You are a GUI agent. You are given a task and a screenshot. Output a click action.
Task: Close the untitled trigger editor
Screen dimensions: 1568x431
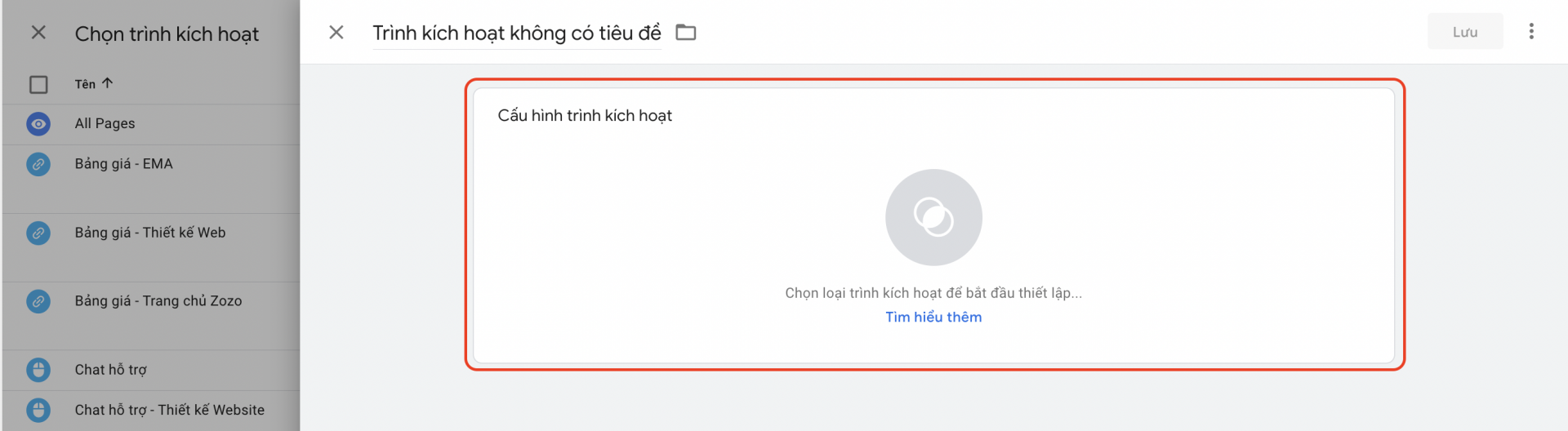point(336,33)
